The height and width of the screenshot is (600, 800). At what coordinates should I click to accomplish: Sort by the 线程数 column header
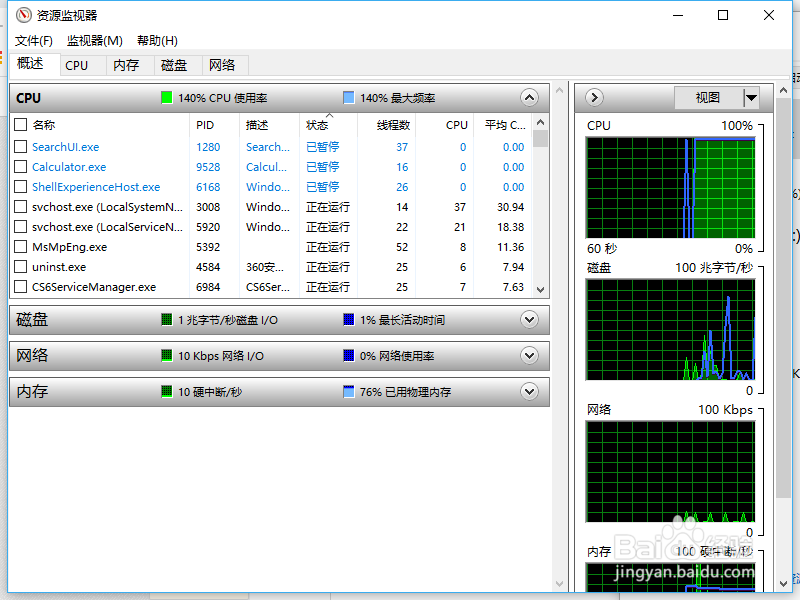386,125
